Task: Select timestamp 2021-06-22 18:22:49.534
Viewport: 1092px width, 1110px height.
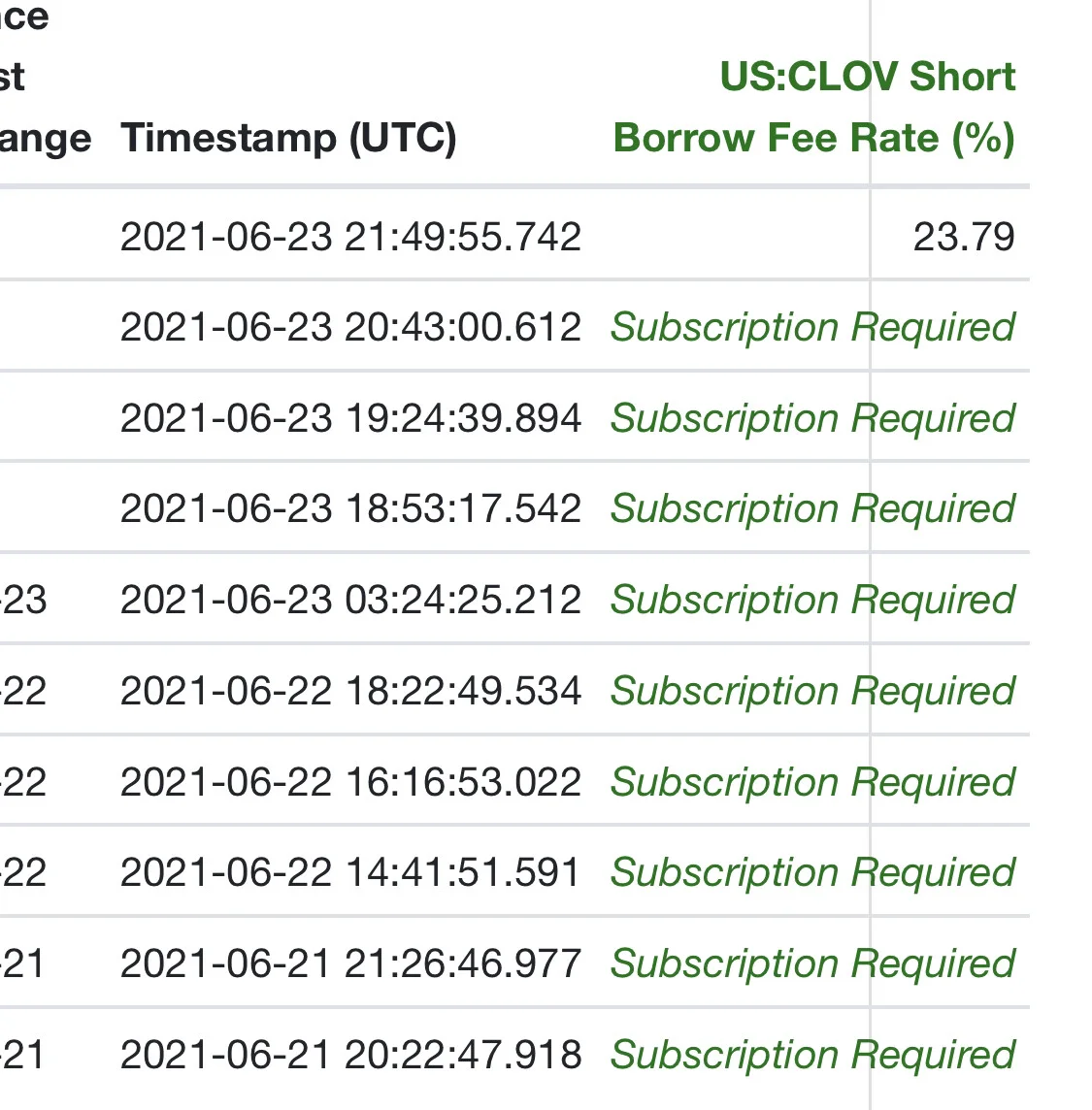Action: tap(350, 691)
